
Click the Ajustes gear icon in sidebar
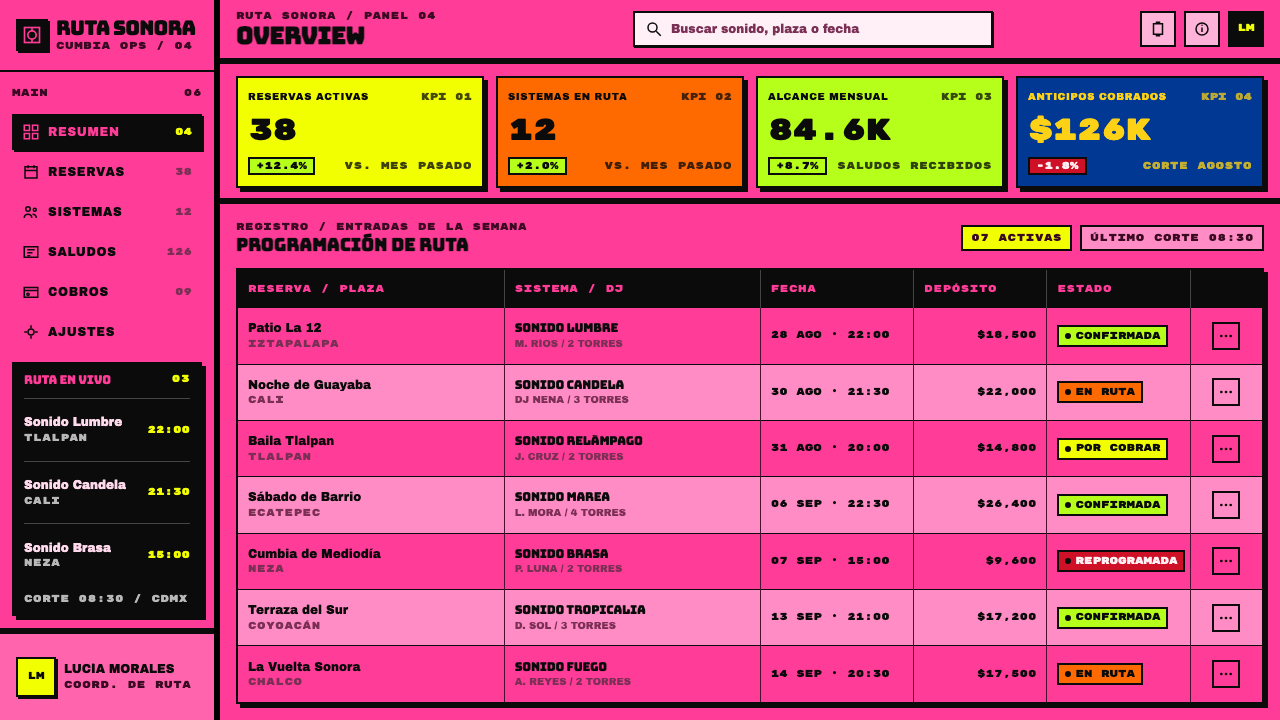pos(31,332)
